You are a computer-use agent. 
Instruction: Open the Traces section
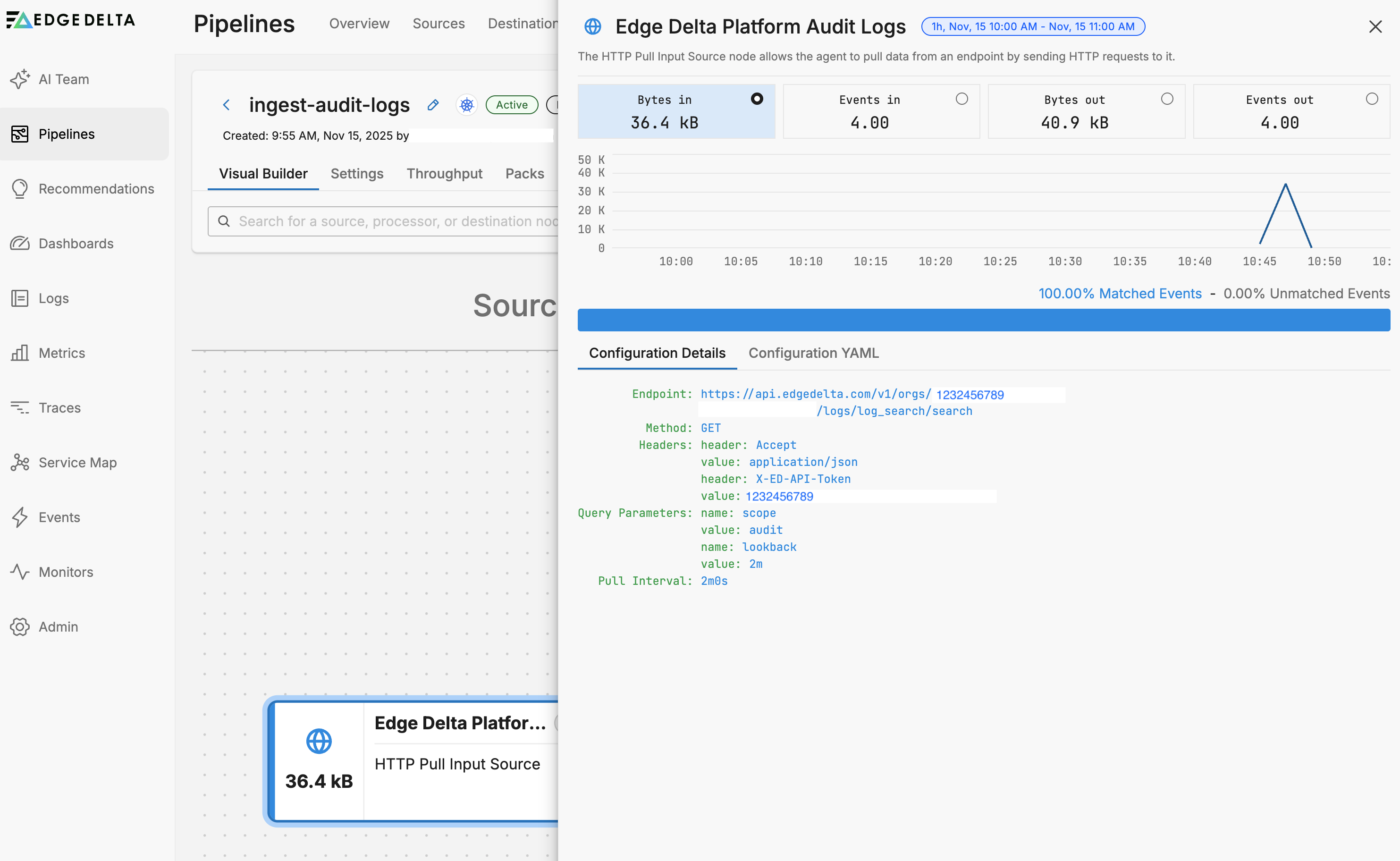(x=59, y=408)
